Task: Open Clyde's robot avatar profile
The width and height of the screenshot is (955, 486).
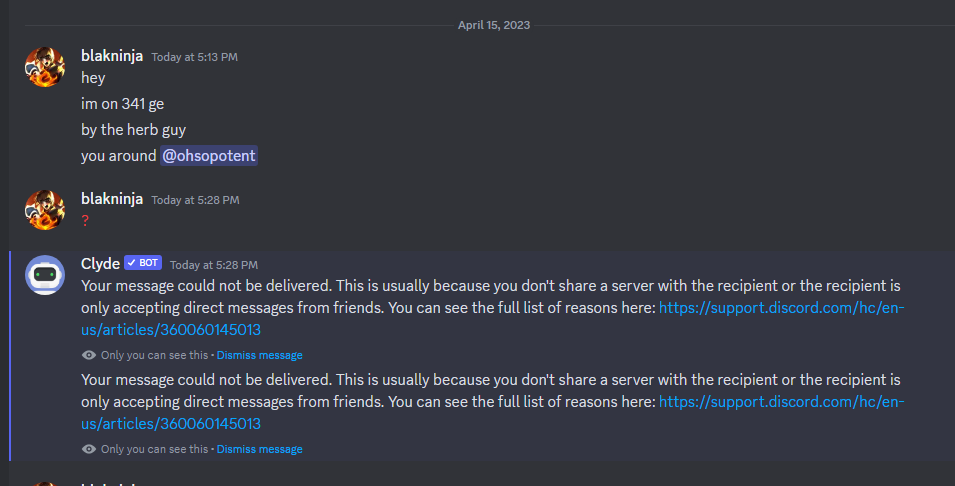Action: coord(45,274)
